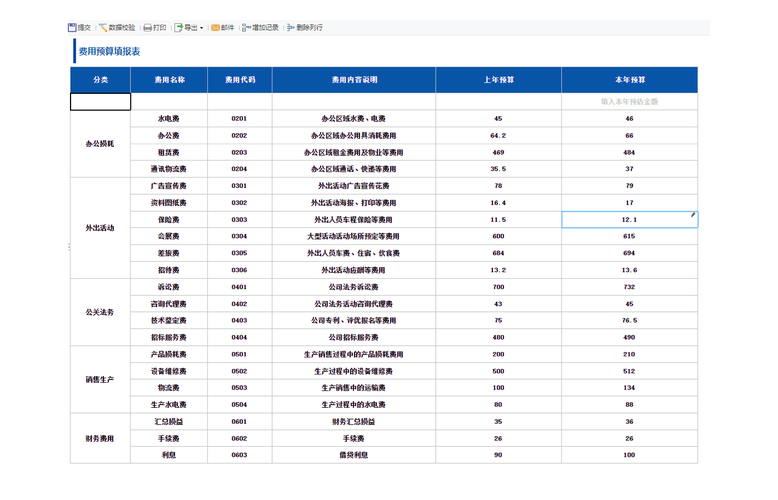Click the 提交 submit save icon

[72, 28]
